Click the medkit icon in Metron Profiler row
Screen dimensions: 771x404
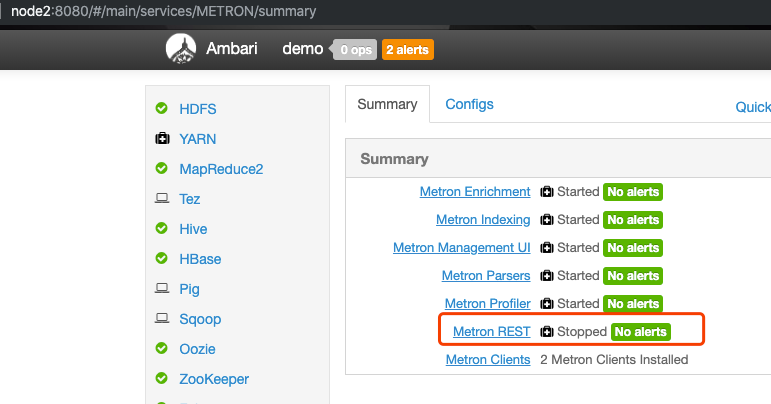point(547,304)
